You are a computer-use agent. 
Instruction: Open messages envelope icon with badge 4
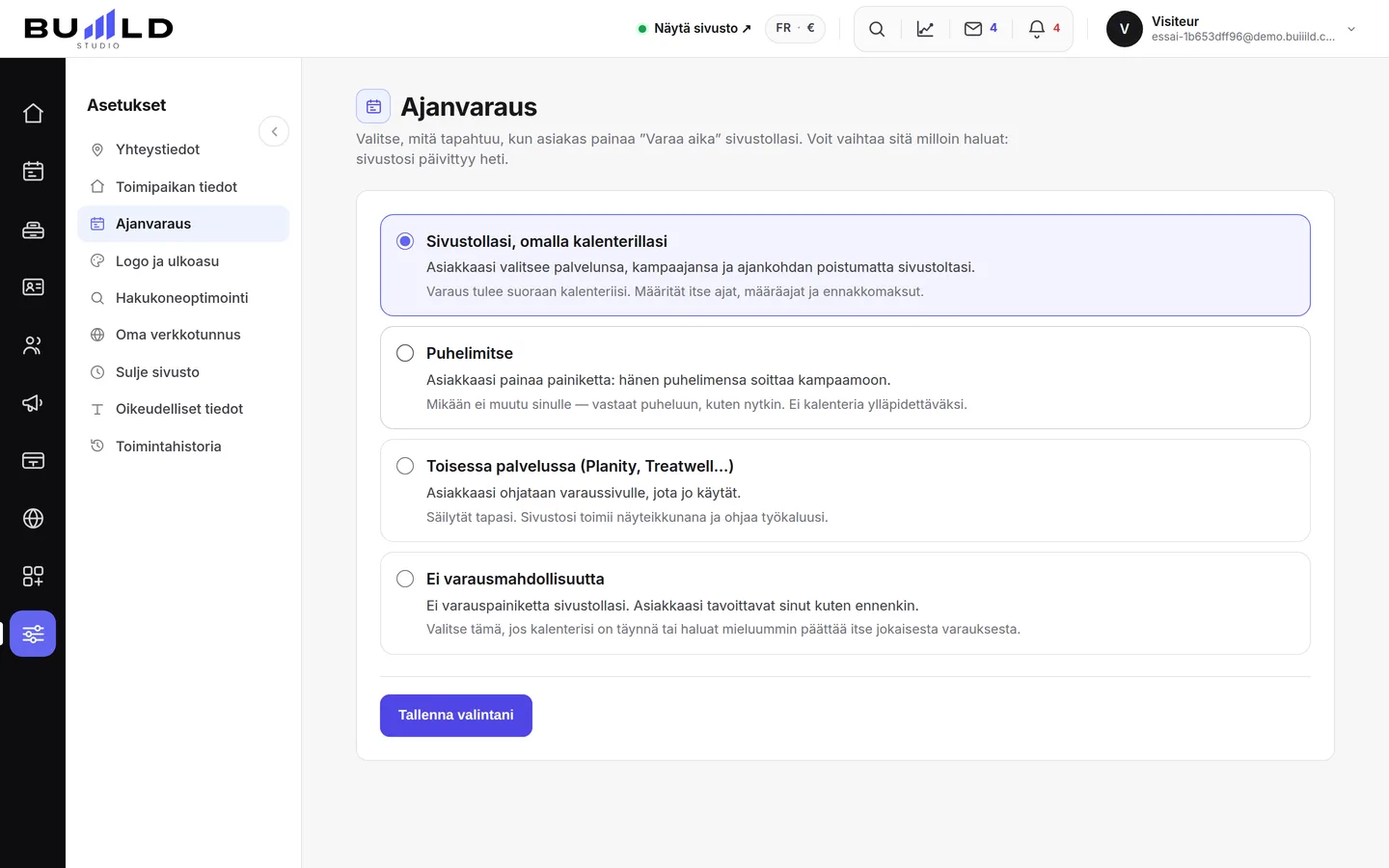tap(981, 29)
